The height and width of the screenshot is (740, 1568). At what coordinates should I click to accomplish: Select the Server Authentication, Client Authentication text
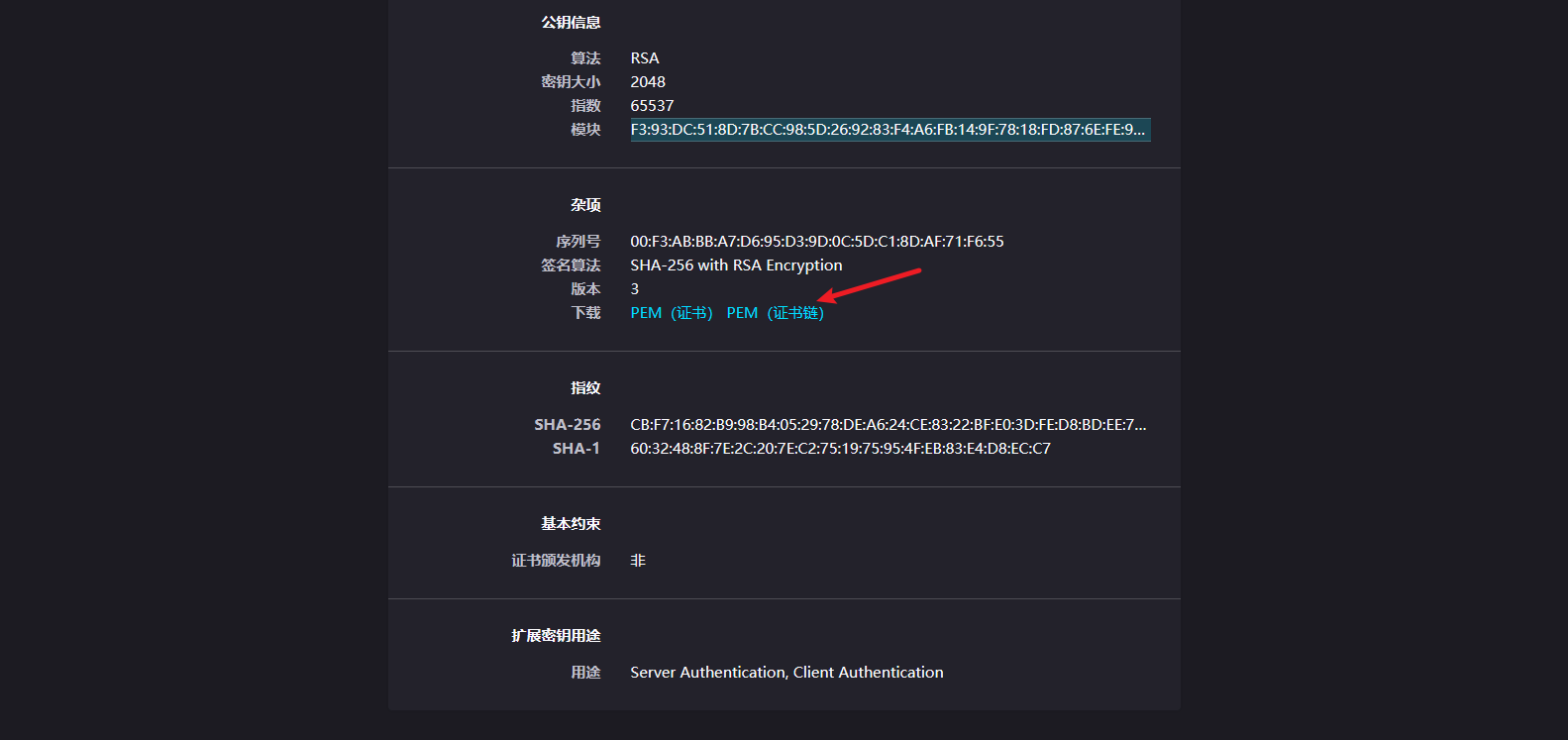(x=786, y=673)
